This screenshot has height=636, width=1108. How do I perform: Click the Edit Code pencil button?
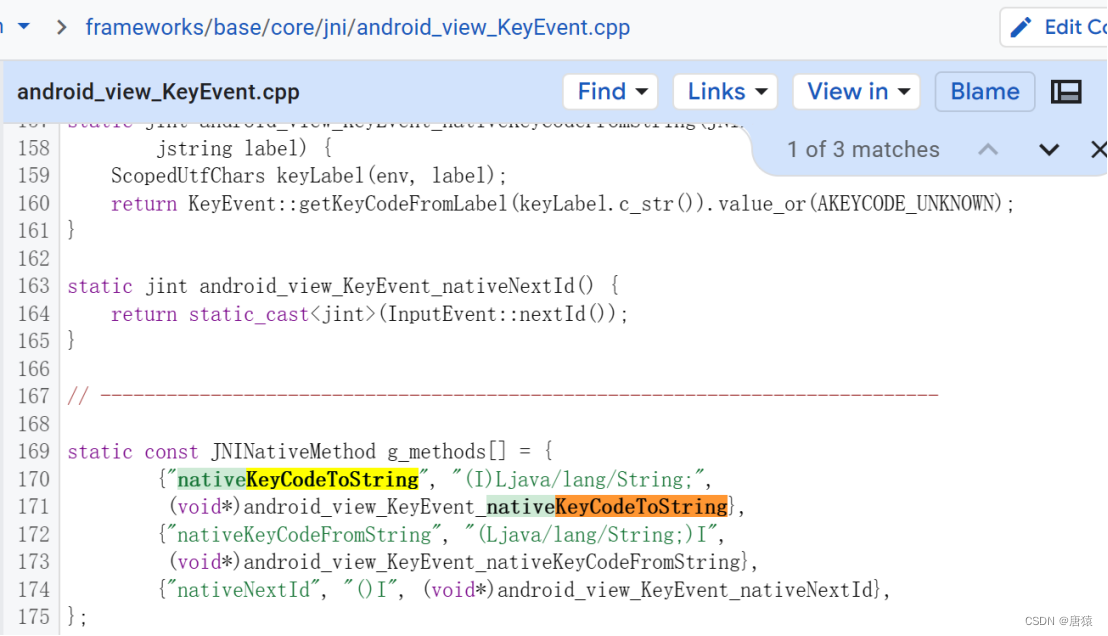point(1054,28)
